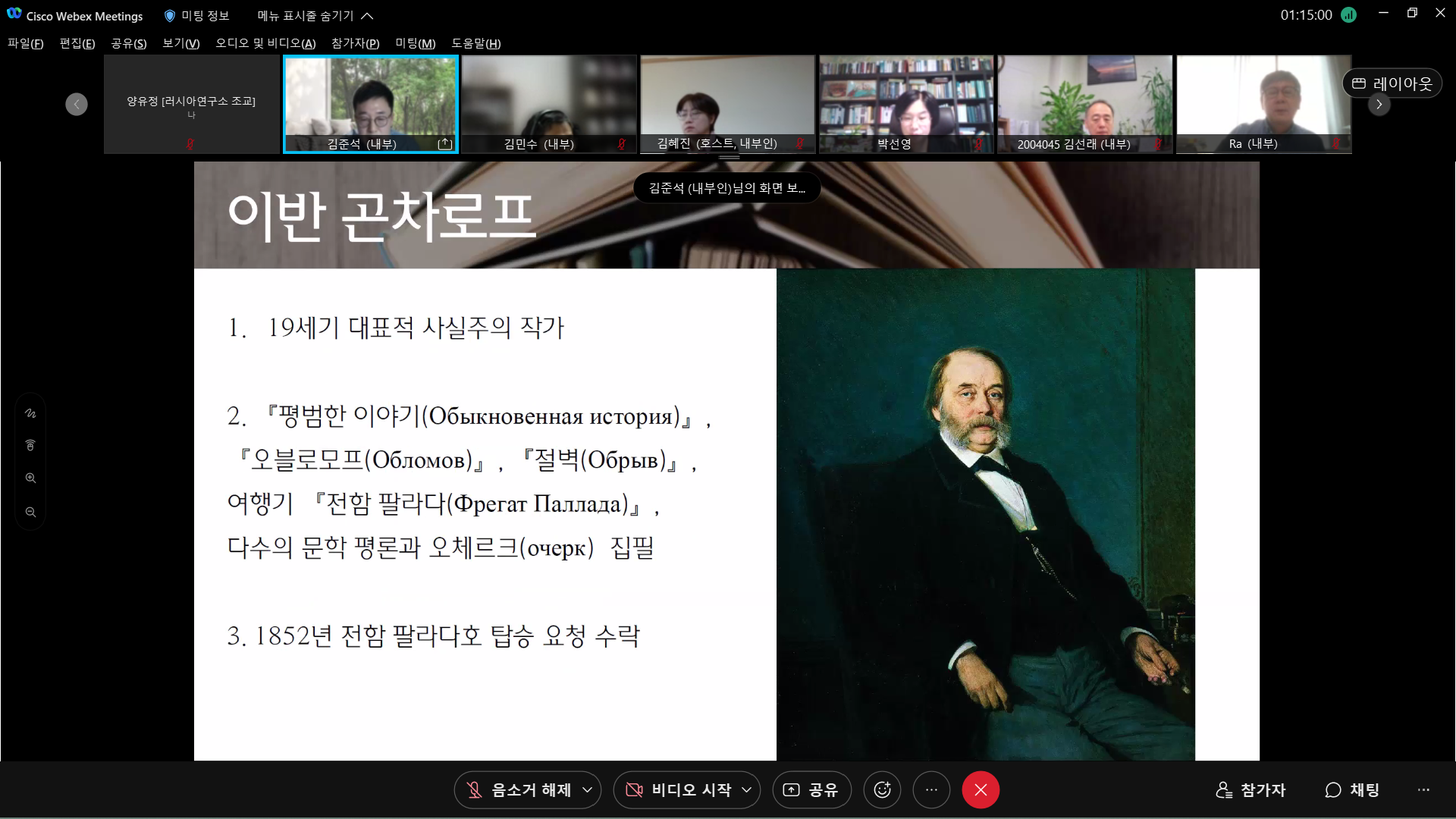The image size is (1456, 819).
Task: Click muted mic icon on 박선영 thumbnail
Action: coord(979,144)
